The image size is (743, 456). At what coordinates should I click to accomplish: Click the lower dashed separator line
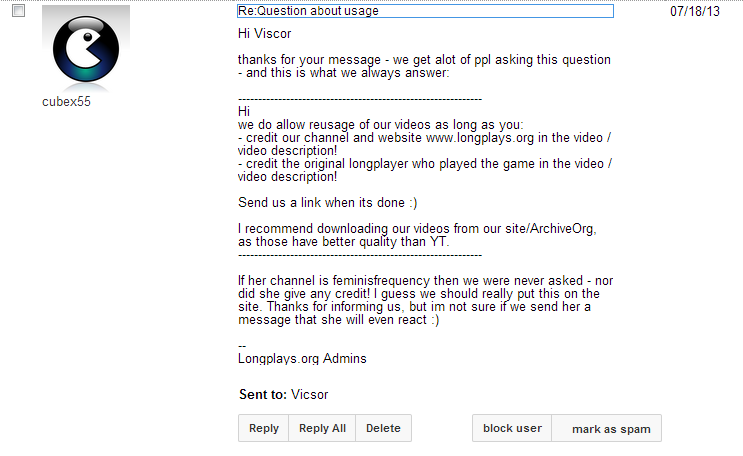[360, 255]
